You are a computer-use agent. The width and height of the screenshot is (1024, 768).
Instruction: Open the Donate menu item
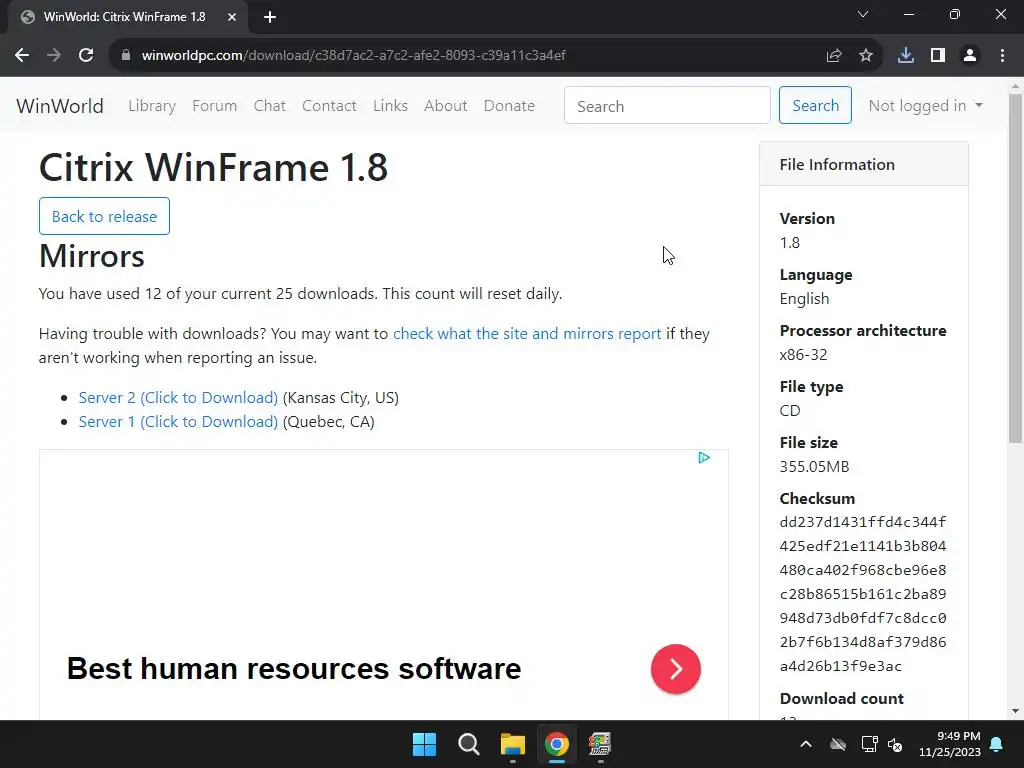[x=509, y=106]
